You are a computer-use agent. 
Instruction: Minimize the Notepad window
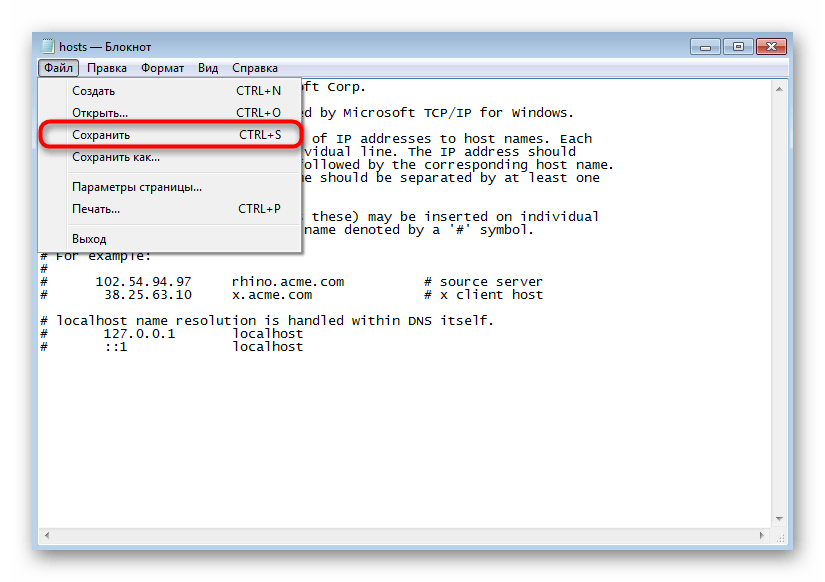point(705,47)
